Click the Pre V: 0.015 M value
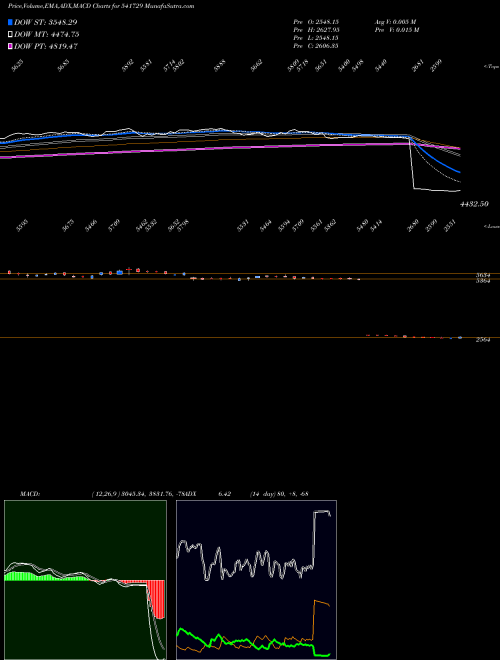 [x=396, y=30]
